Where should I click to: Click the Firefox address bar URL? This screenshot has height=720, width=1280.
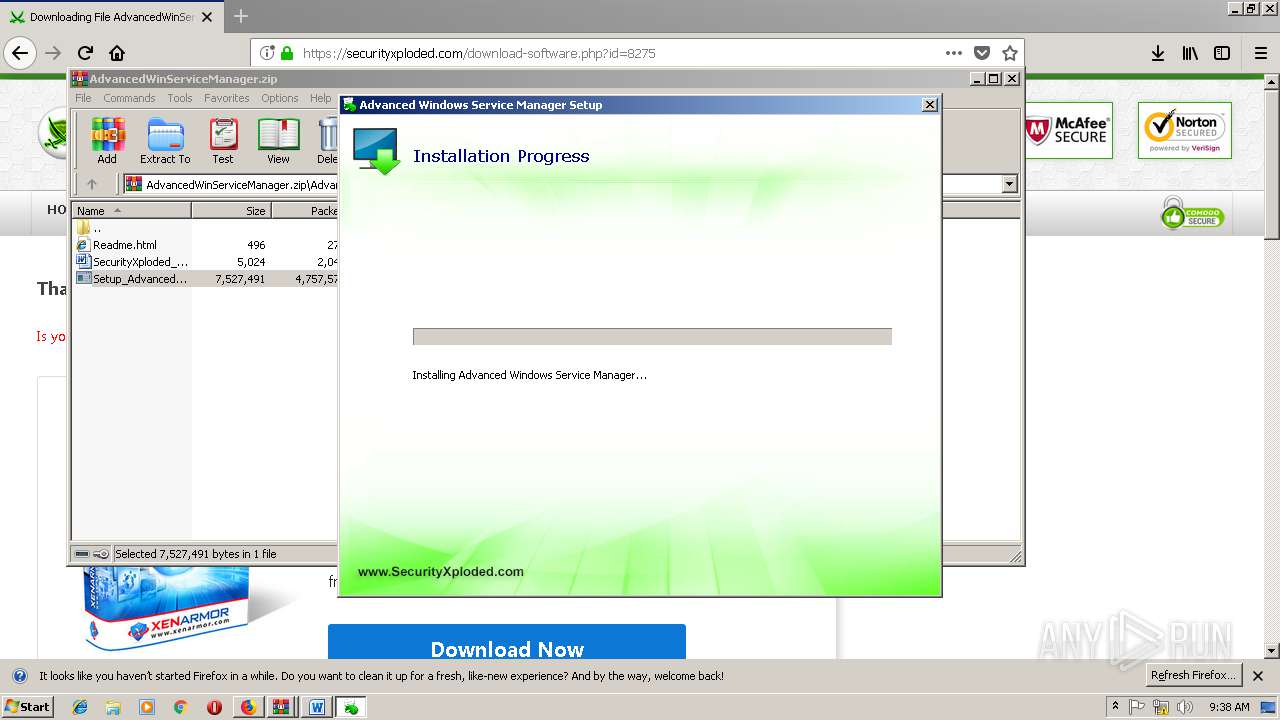[479, 53]
